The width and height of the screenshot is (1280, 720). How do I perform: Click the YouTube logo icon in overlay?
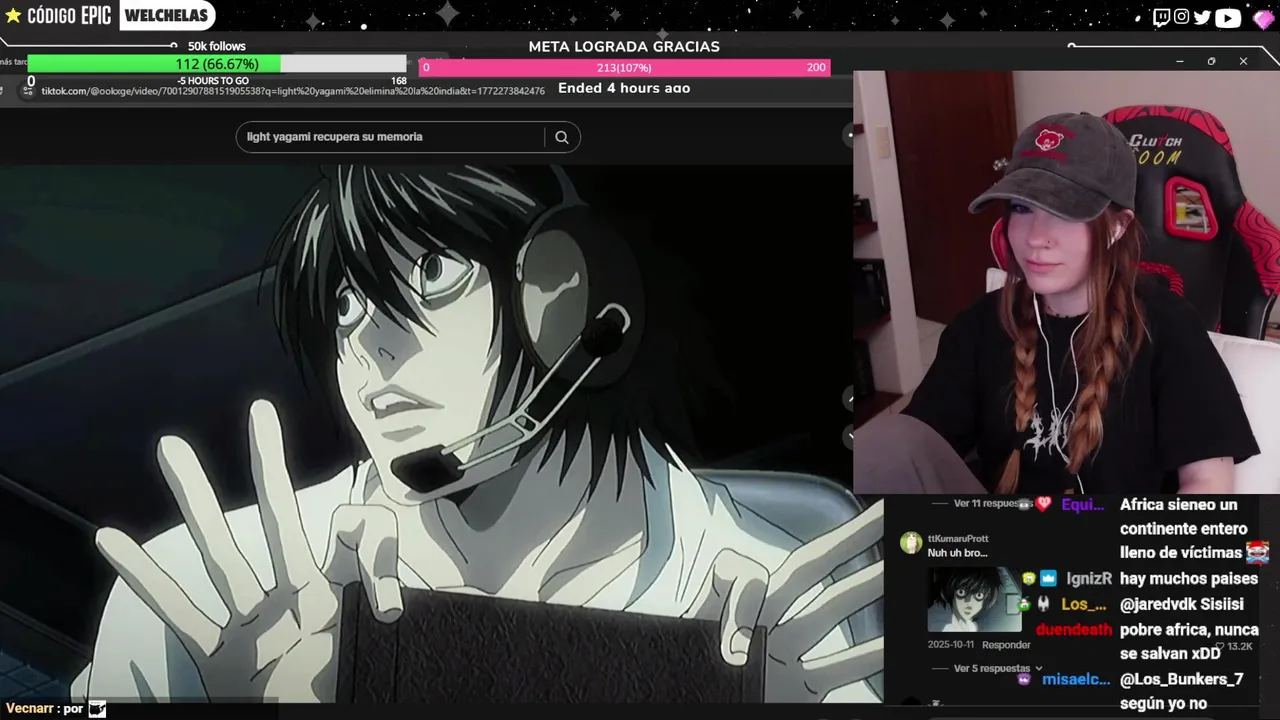[1228, 17]
